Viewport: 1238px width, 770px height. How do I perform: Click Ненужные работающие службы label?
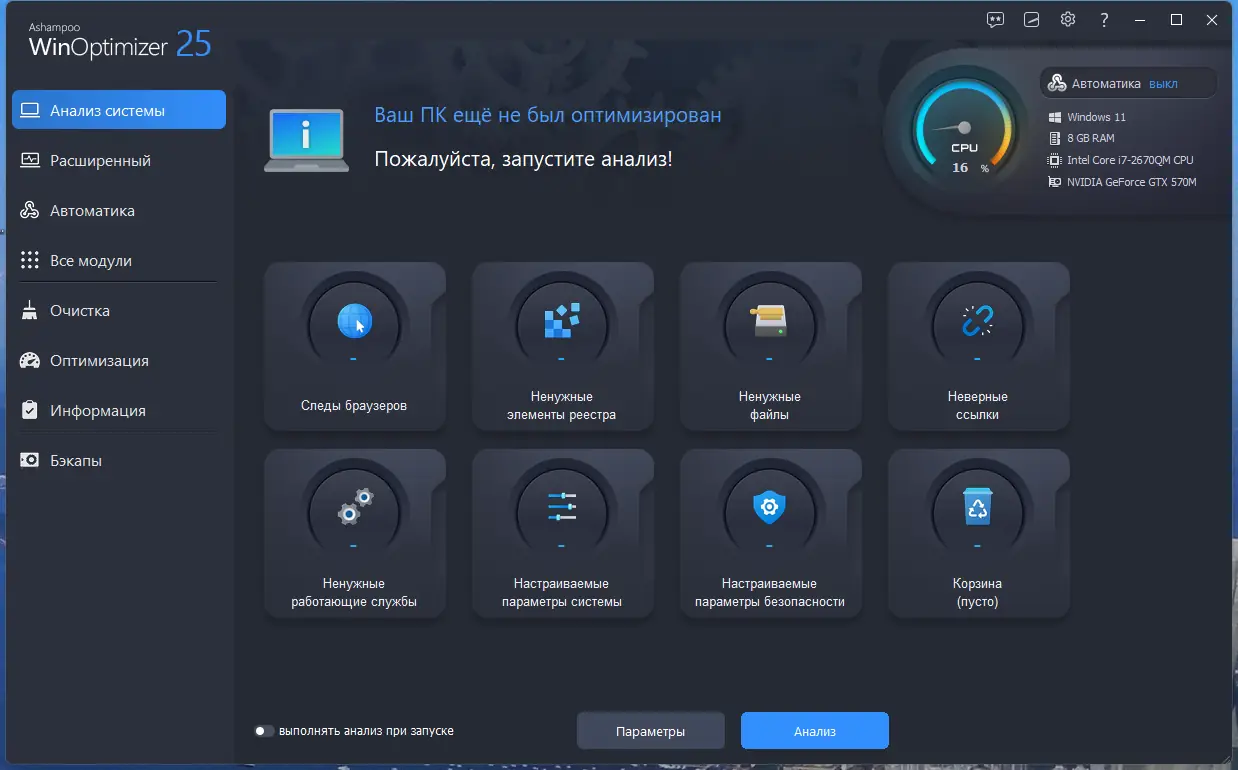pyautogui.click(x=354, y=593)
